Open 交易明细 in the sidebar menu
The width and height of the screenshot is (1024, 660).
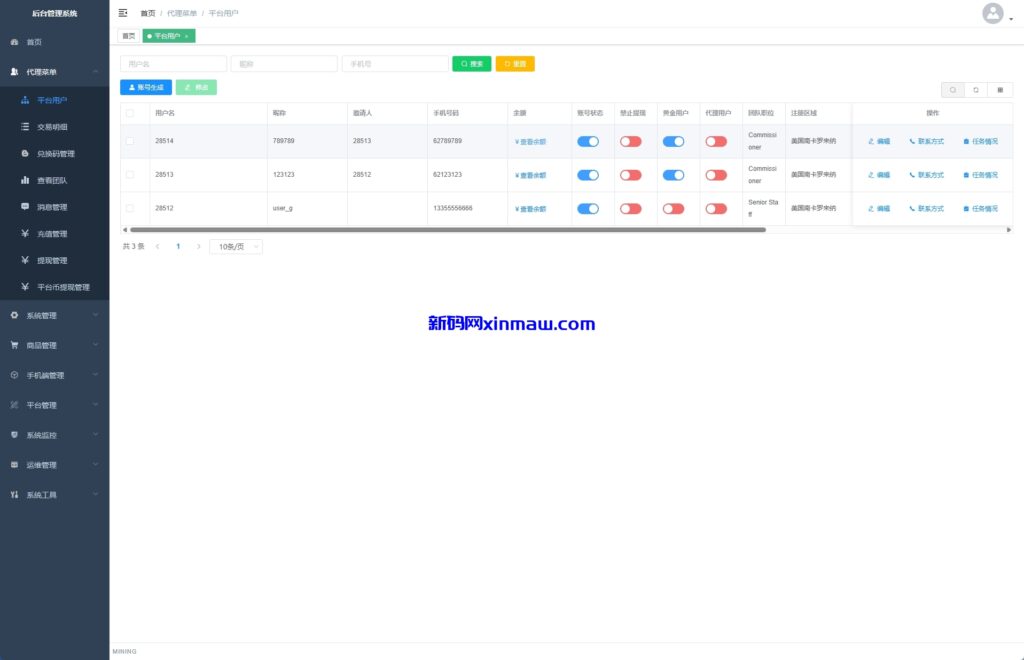click(x=52, y=127)
